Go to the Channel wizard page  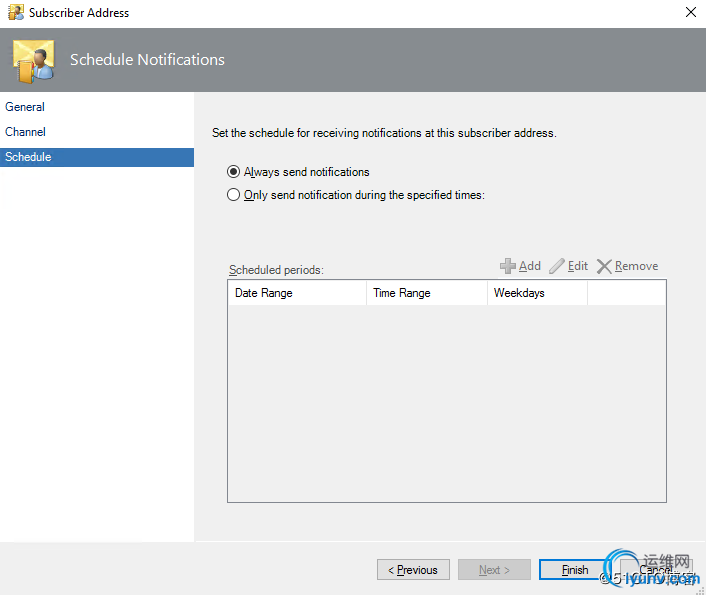(x=25, y=132)
